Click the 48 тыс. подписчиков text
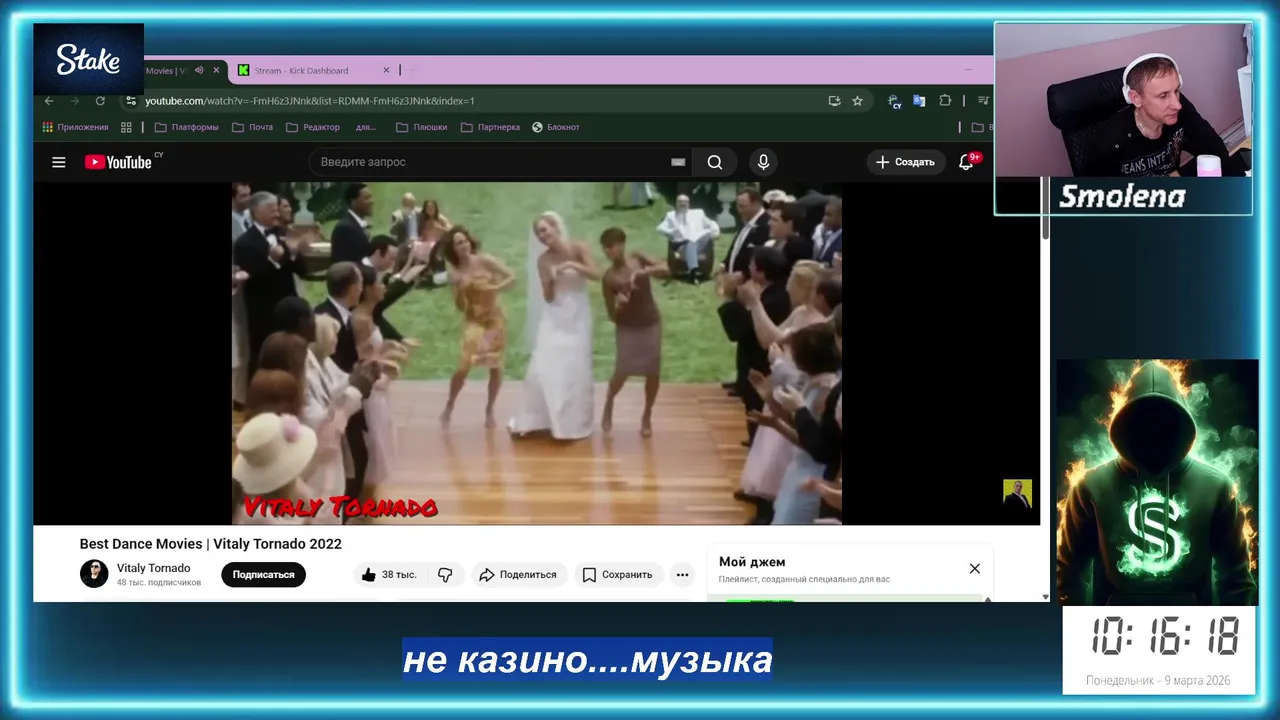This screenshot has width=1280, height=720. pos(159,583)
